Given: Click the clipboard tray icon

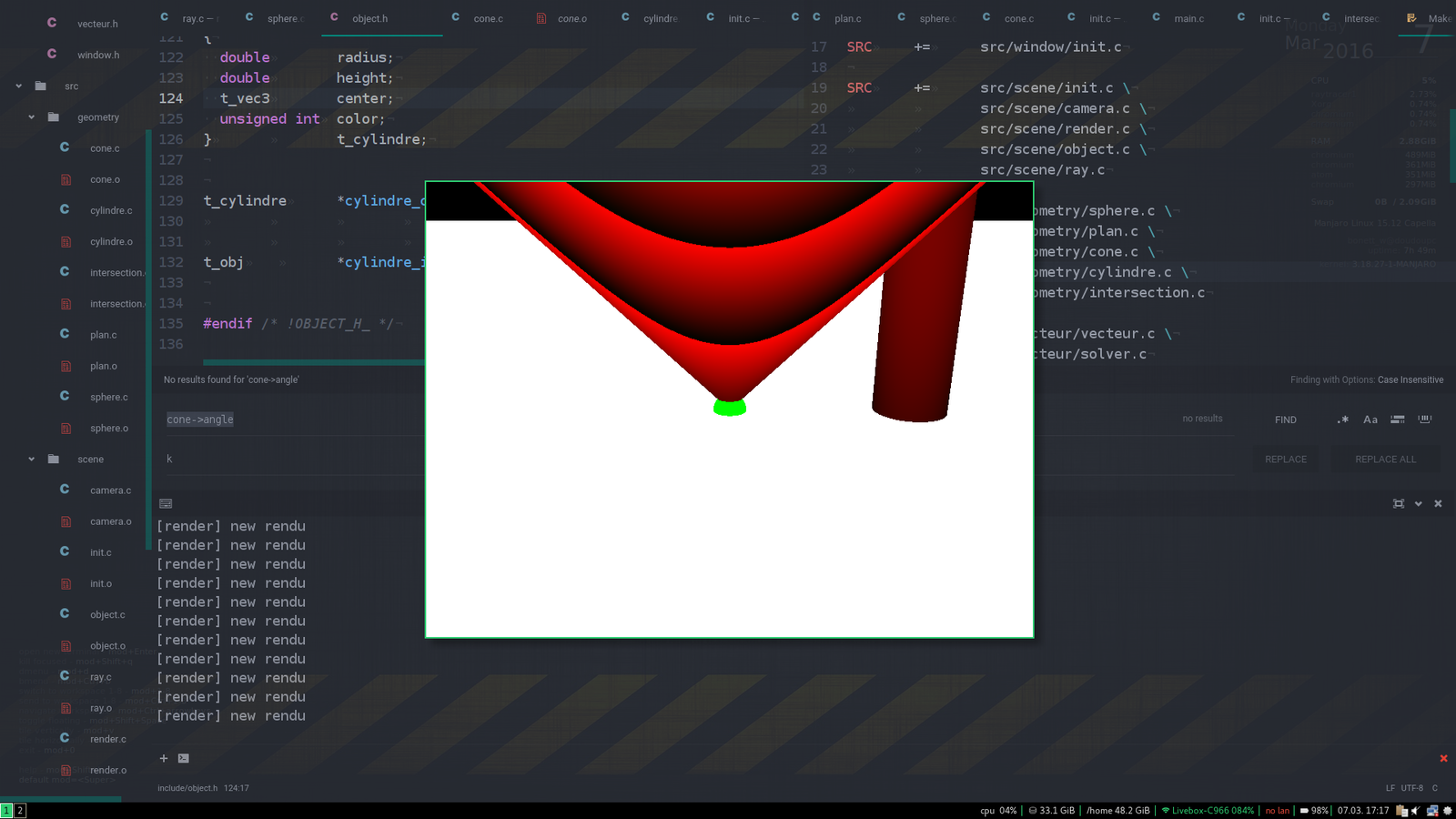Looking at the screenshot, I should [x=1401, y=811].
